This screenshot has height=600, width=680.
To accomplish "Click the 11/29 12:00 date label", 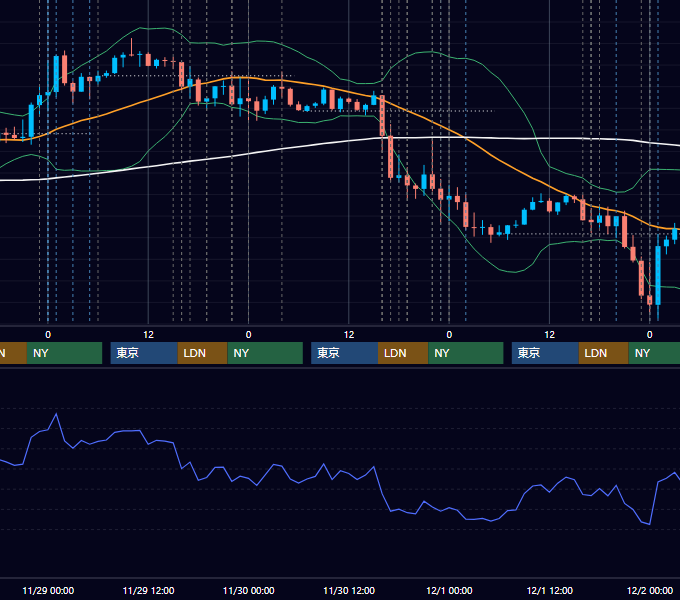I will point(148,590).
